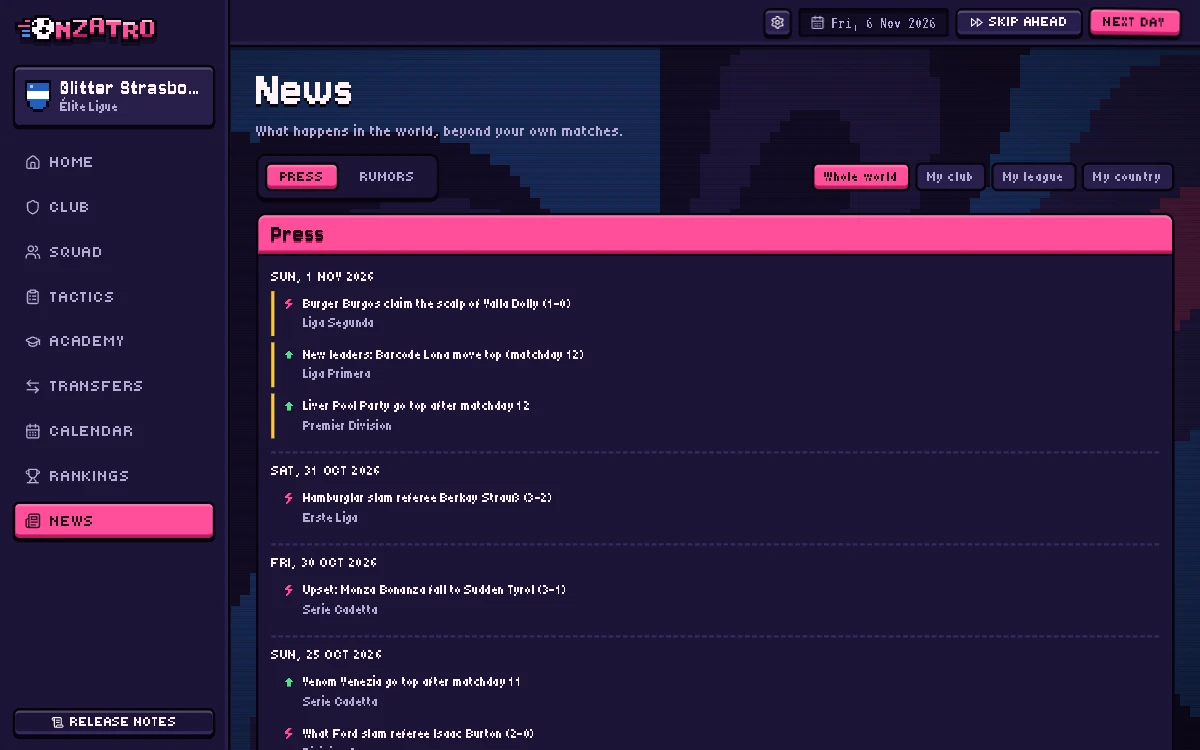This screenshot has width=1200, height=750.
Task: Filter news by My league
Action: tap(1033, 177)
